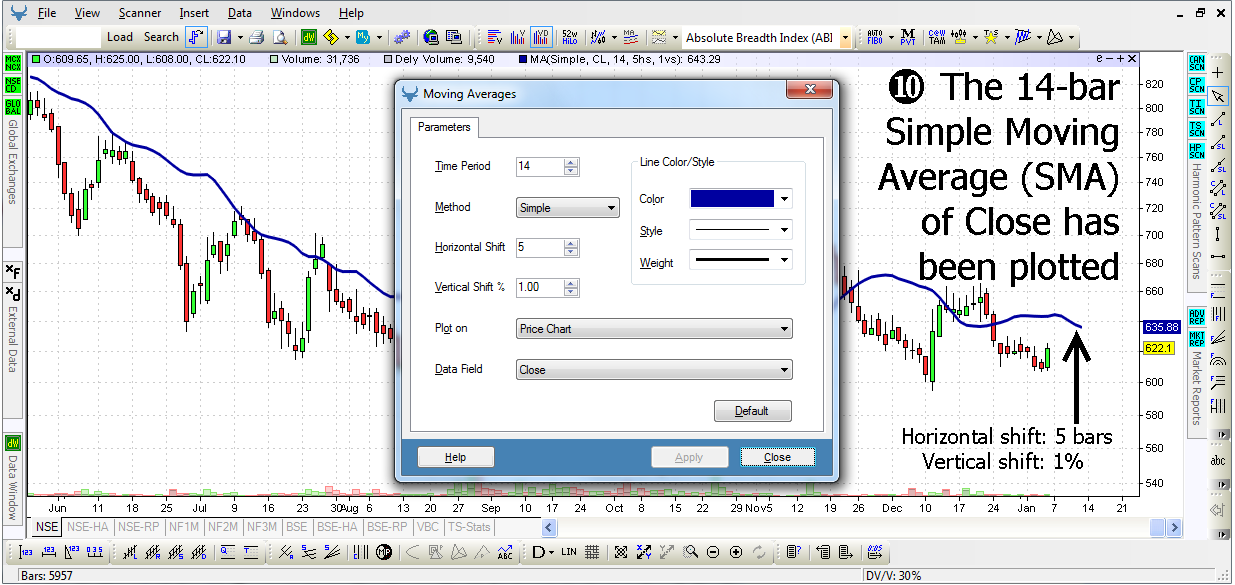
Task: Click the xF external data icon
Action: pyautogui.click(x=13, y=271)
